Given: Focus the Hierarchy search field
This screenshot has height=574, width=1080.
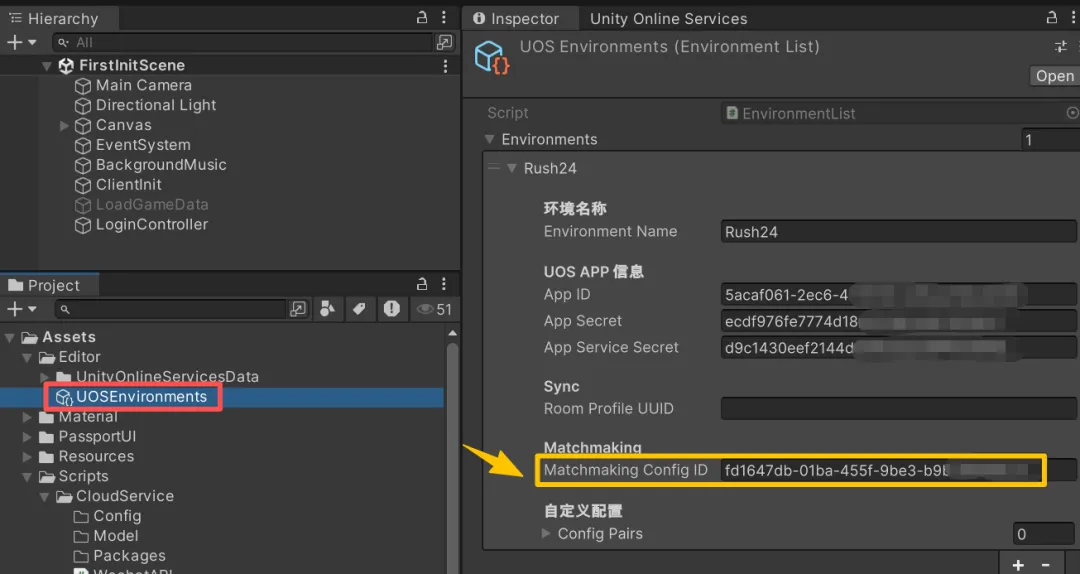Looking at the screenshot, I should [x=242, y=43].
